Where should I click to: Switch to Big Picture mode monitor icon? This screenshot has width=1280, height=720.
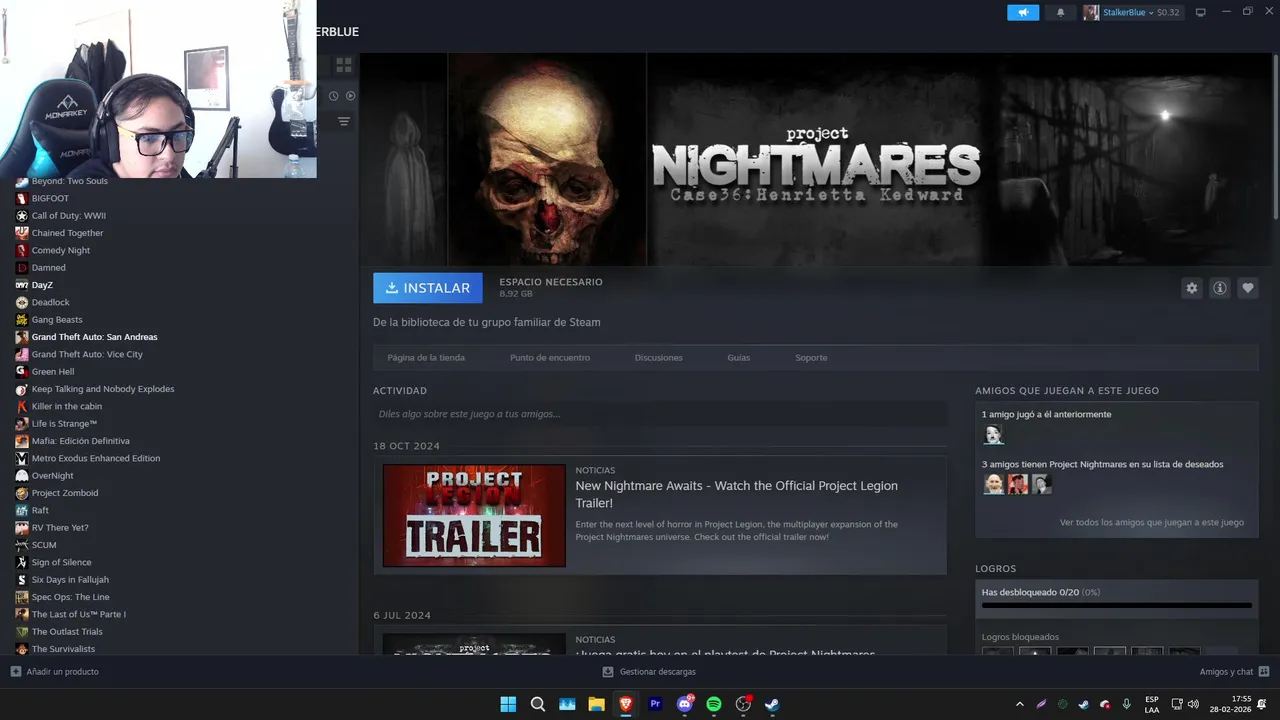coord(1201,12)
